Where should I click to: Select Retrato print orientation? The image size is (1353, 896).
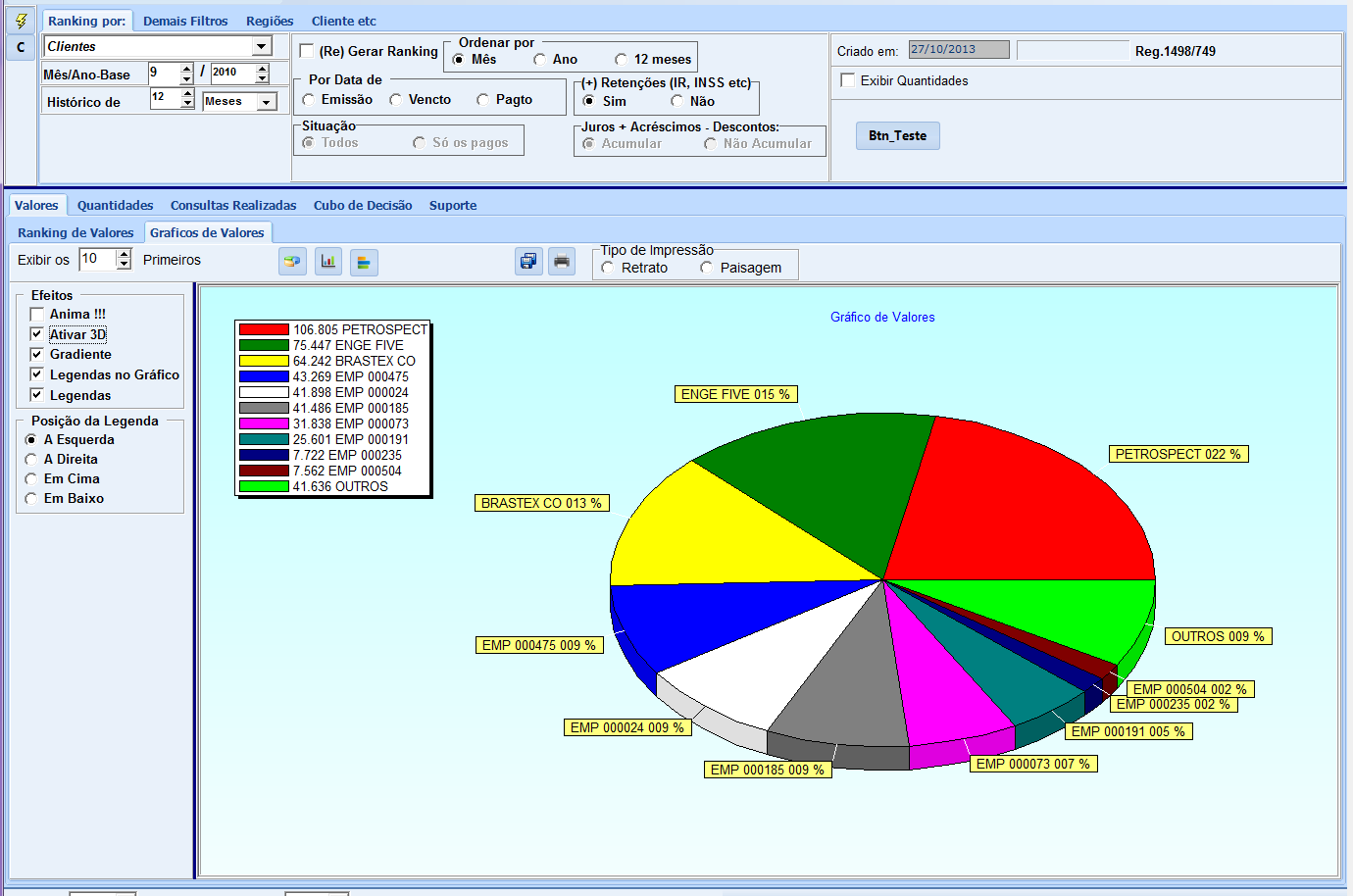(x=608, y=268)
